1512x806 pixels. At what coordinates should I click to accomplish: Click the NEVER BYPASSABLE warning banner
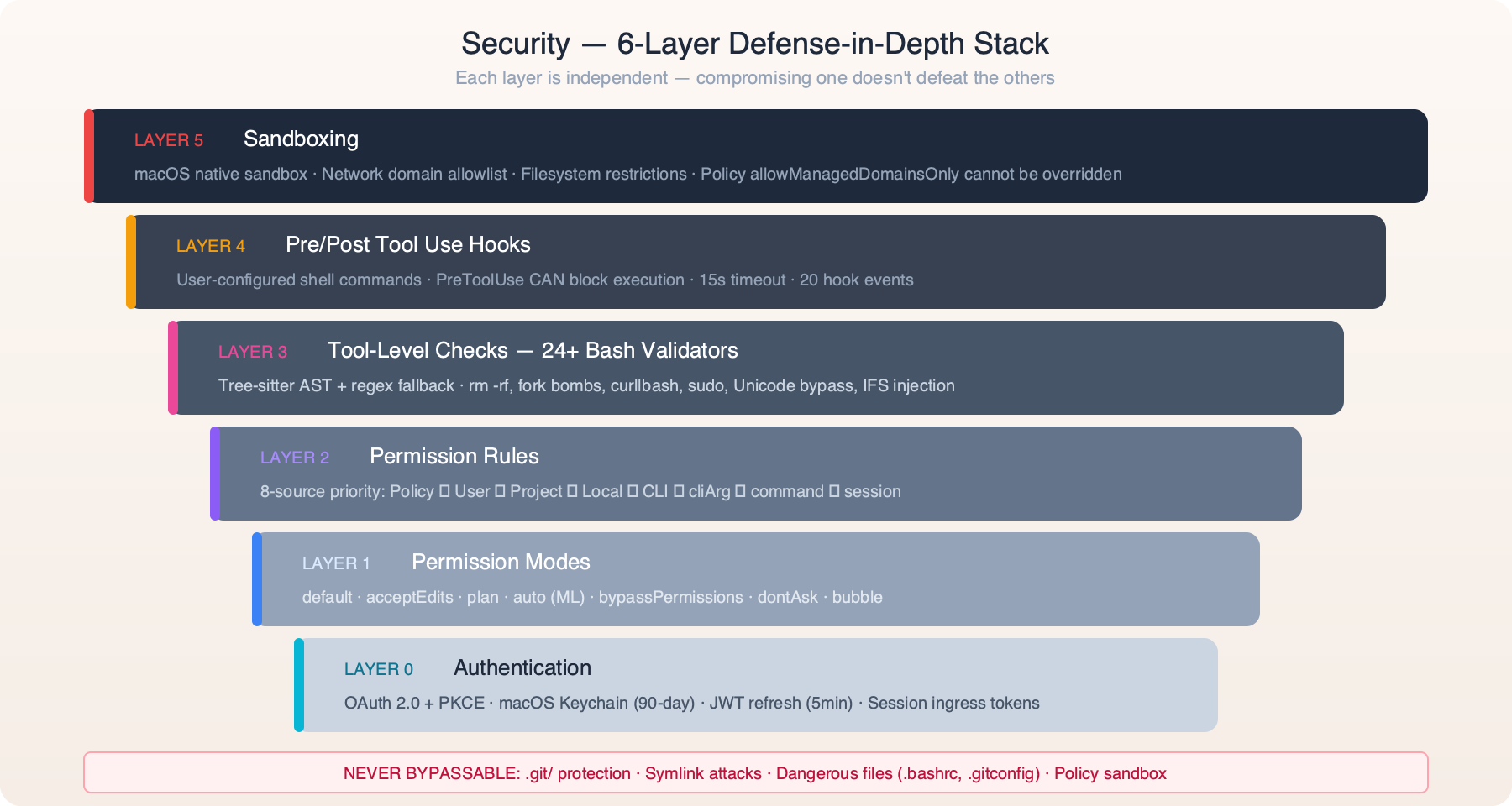756,772
